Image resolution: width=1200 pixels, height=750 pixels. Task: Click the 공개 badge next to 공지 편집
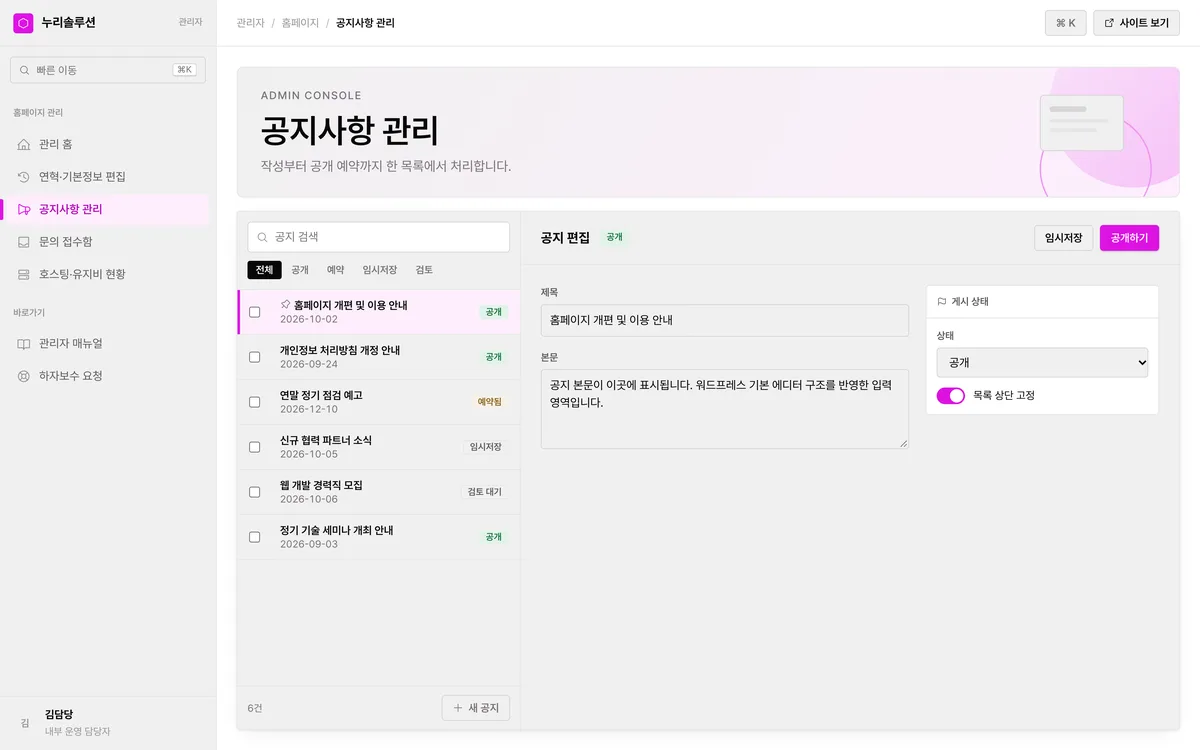tap(615, 238)
